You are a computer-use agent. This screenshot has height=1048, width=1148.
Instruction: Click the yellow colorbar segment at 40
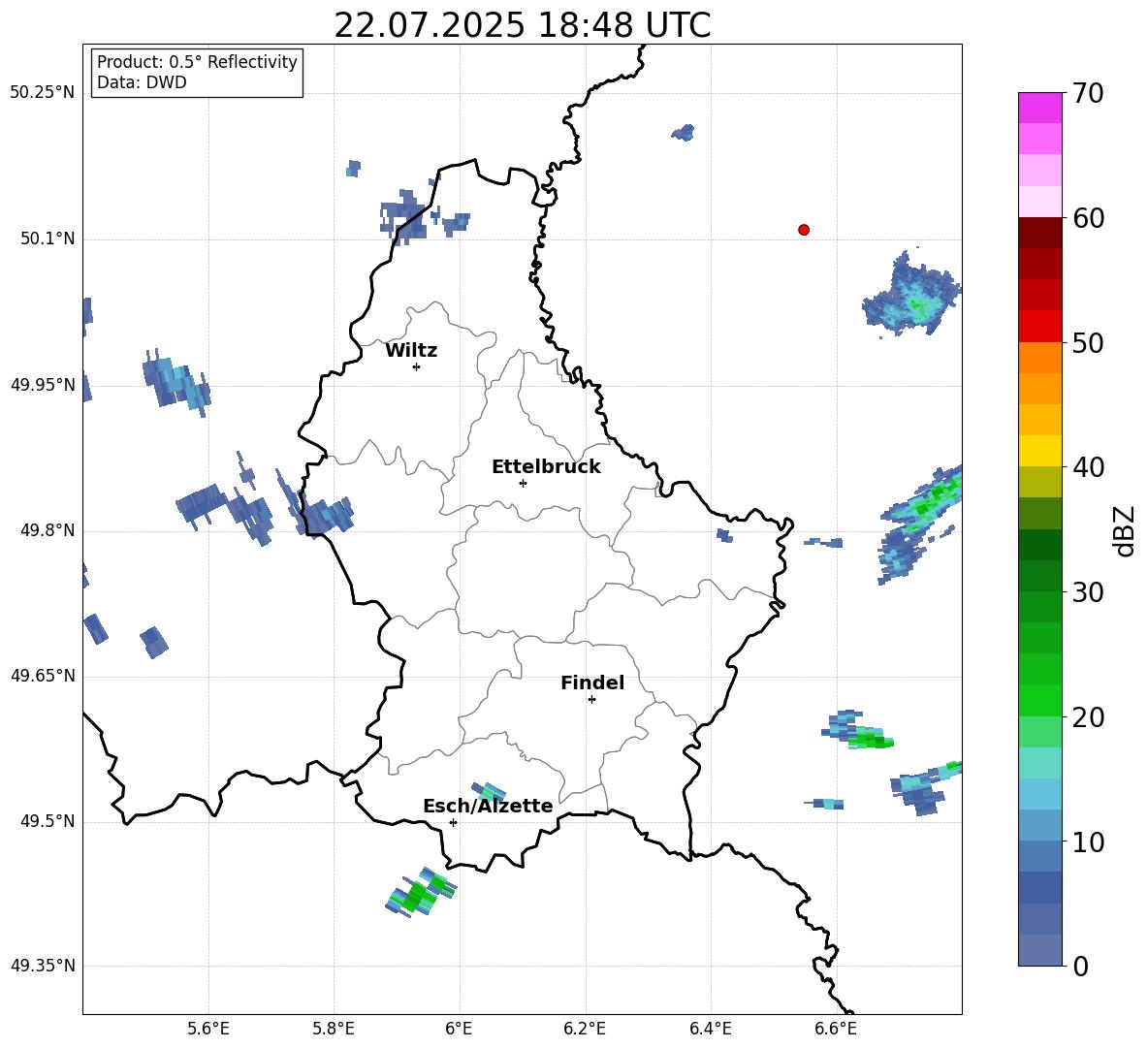click(1039, 451)
